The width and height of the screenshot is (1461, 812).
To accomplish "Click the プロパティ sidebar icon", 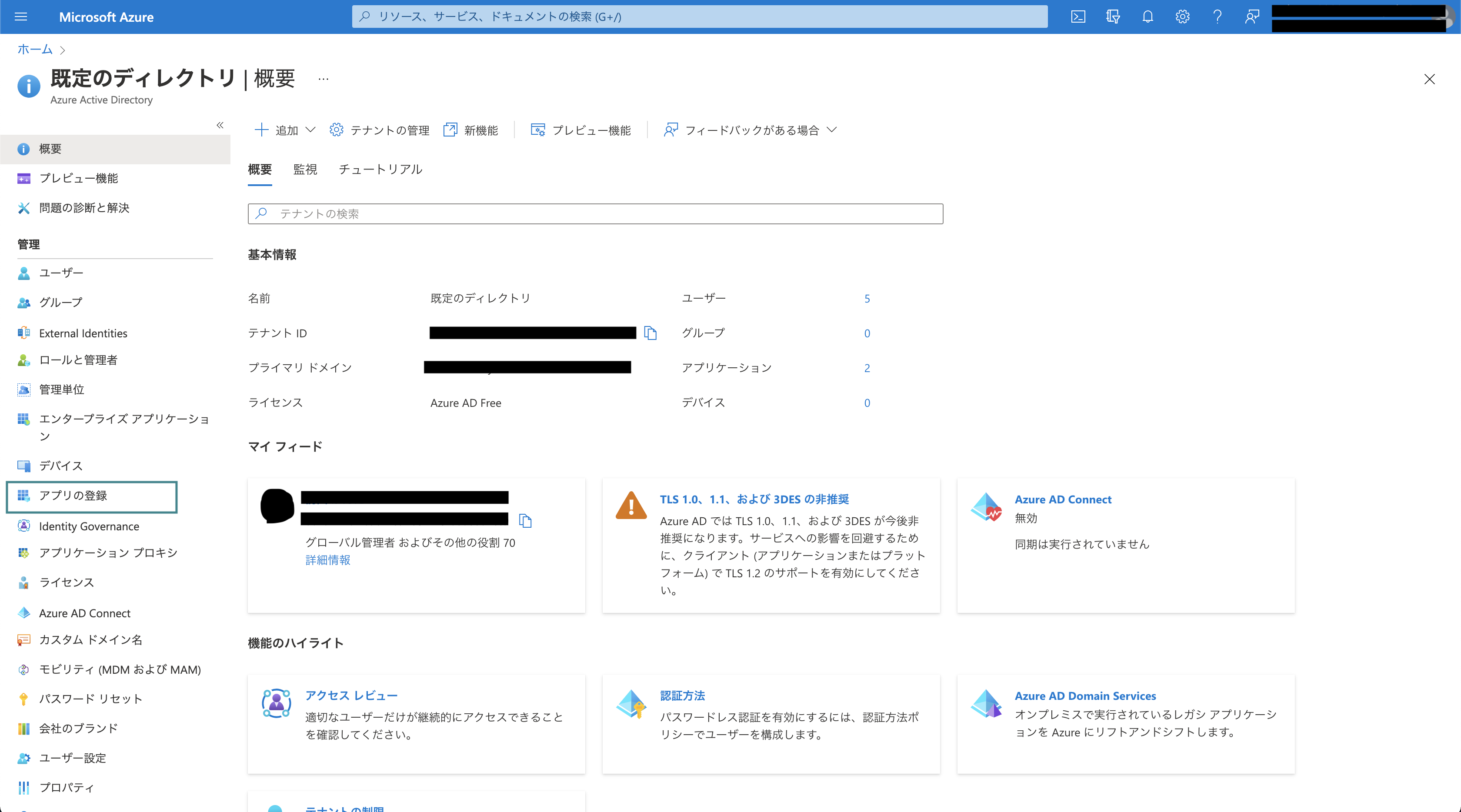I will click(x=23, y=788).
